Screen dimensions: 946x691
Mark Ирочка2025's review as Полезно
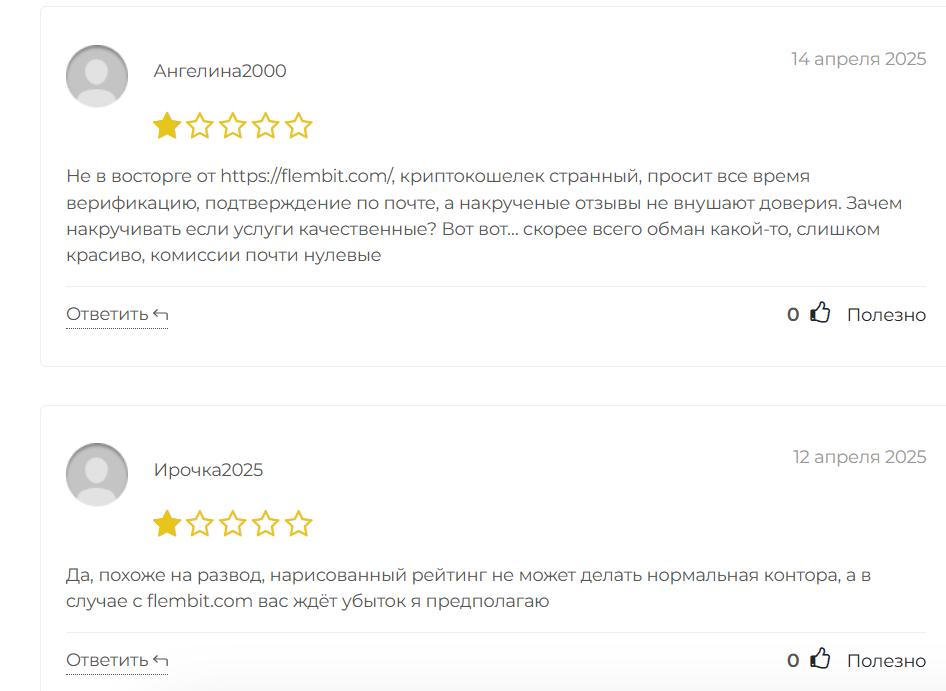coord(886,661)
